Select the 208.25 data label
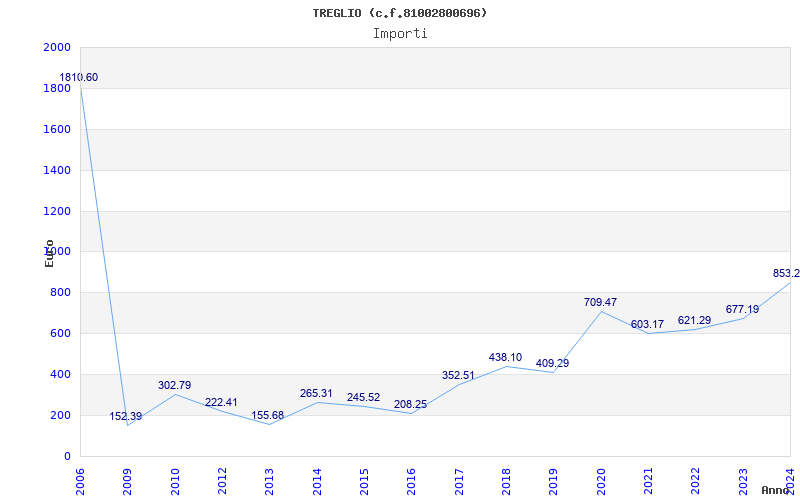Screen dimensions: 800x500 (410, 405)
